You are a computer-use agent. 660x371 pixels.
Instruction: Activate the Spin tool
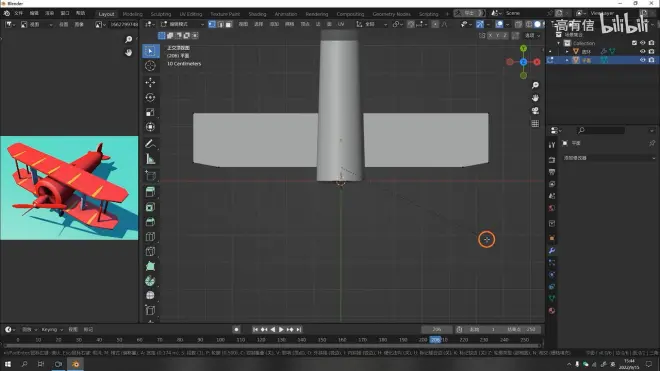[x=150, y=281]
